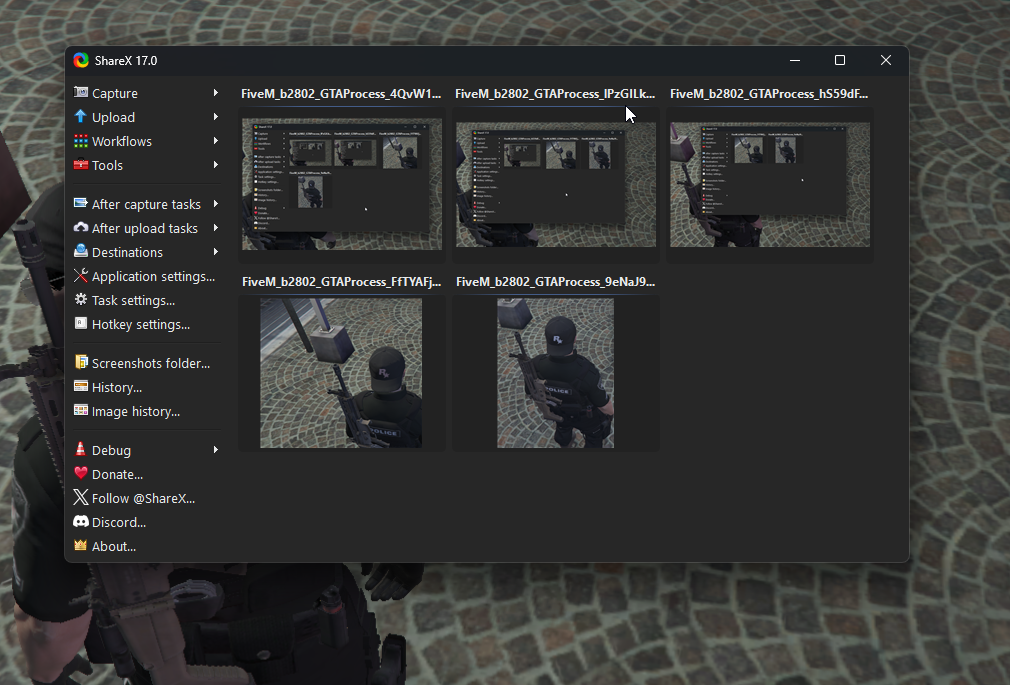Click file name FiveM_b2802_GTAProcess_IPzGILk...

coord(555,93)
